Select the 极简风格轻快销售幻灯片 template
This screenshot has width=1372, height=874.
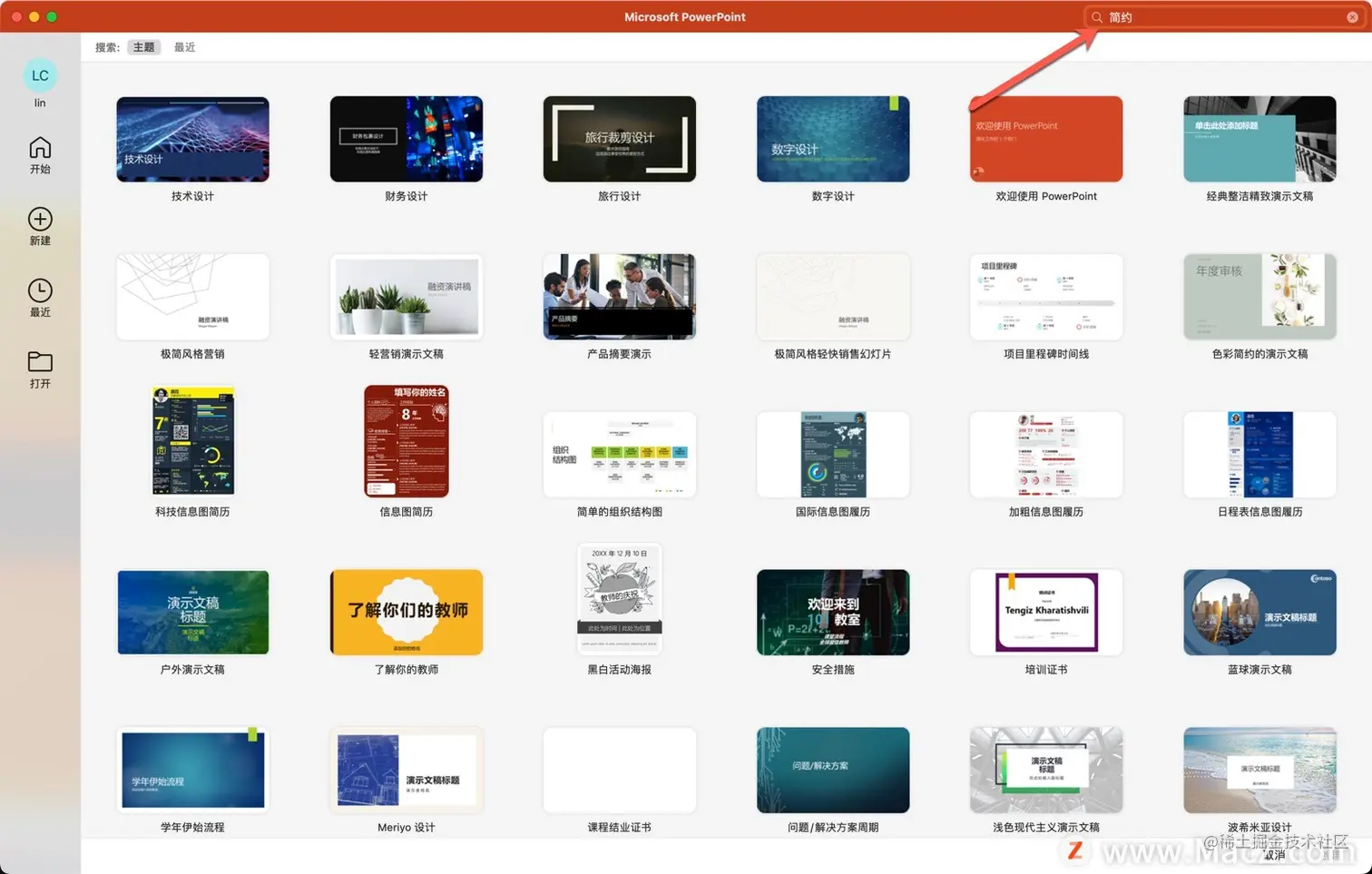(833, 297)
